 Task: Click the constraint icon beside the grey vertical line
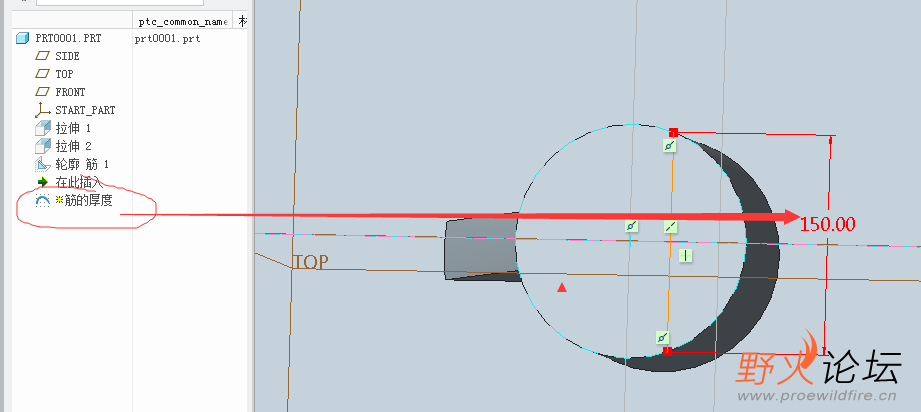coord(631,226)
